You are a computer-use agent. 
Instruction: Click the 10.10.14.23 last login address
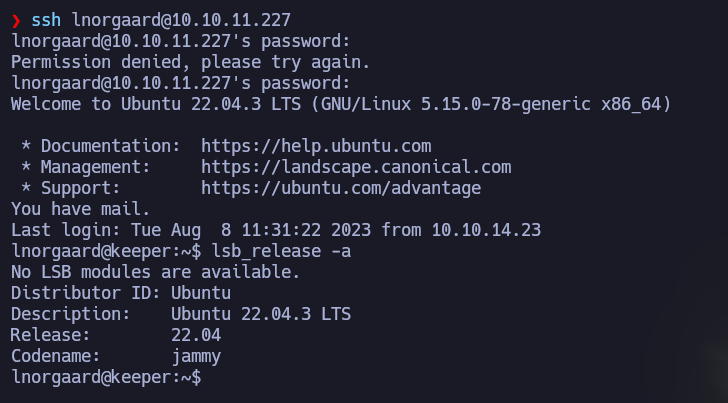[486, 230]
